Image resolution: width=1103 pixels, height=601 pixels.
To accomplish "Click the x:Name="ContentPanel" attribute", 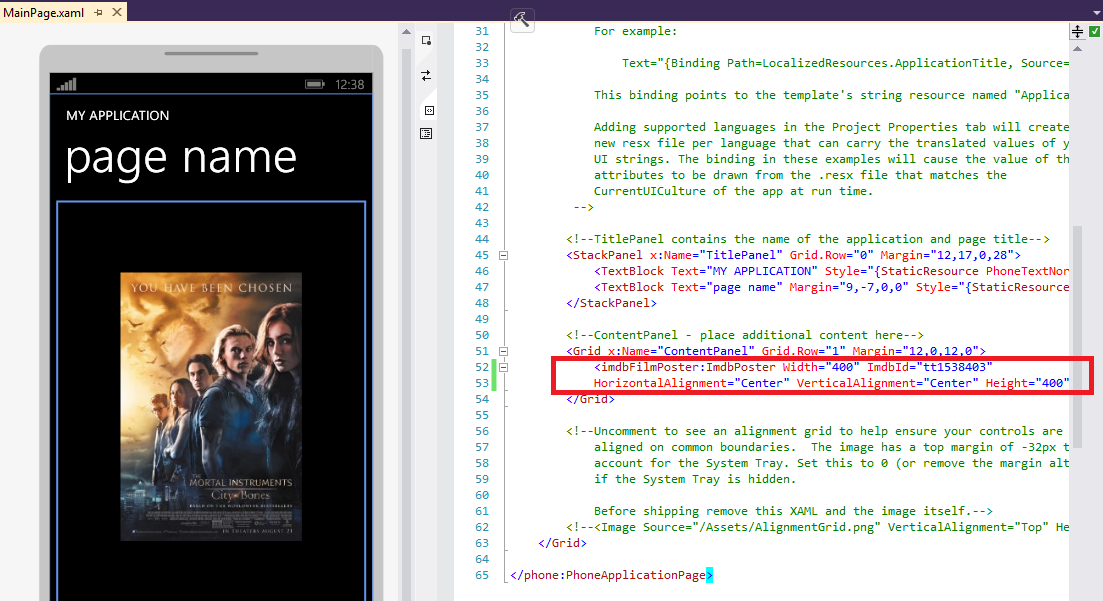I will tap(681, 350).
